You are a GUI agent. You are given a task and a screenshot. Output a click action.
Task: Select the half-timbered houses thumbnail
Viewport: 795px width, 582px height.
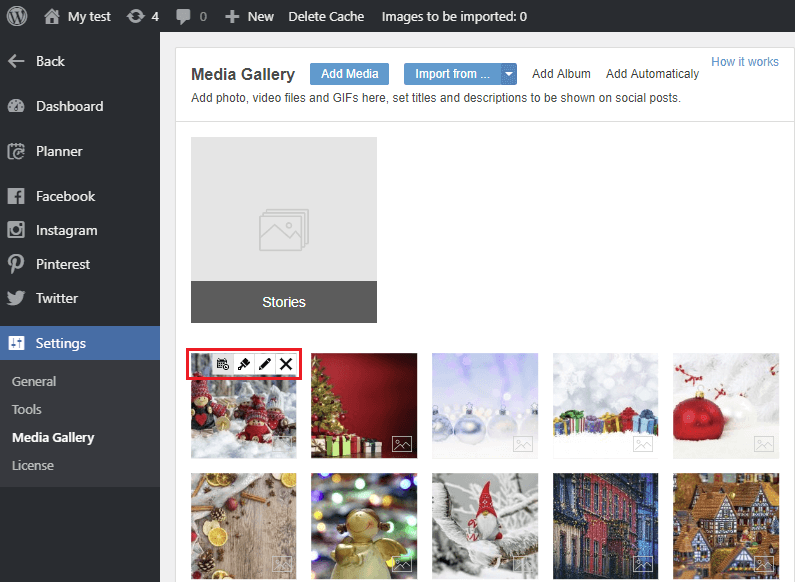tap(726, 526)
